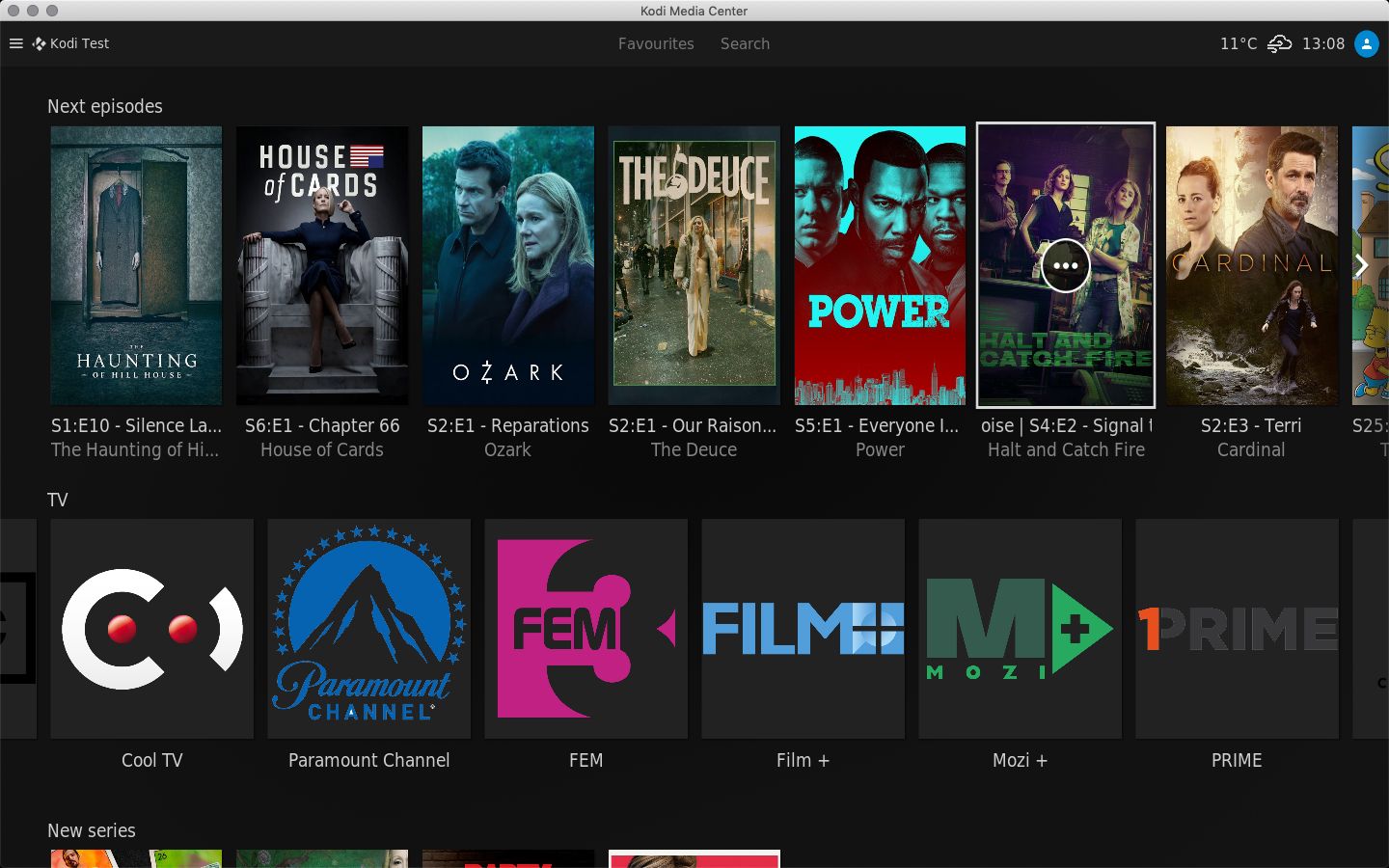Open the Favourites tab
1389x868 pixels.
click(656, 43)
